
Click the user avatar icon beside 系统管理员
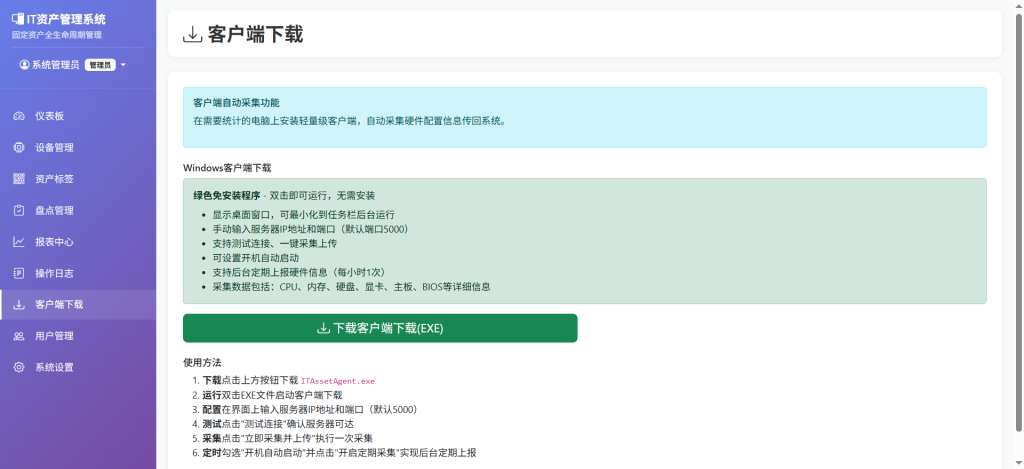pos(24,65)
